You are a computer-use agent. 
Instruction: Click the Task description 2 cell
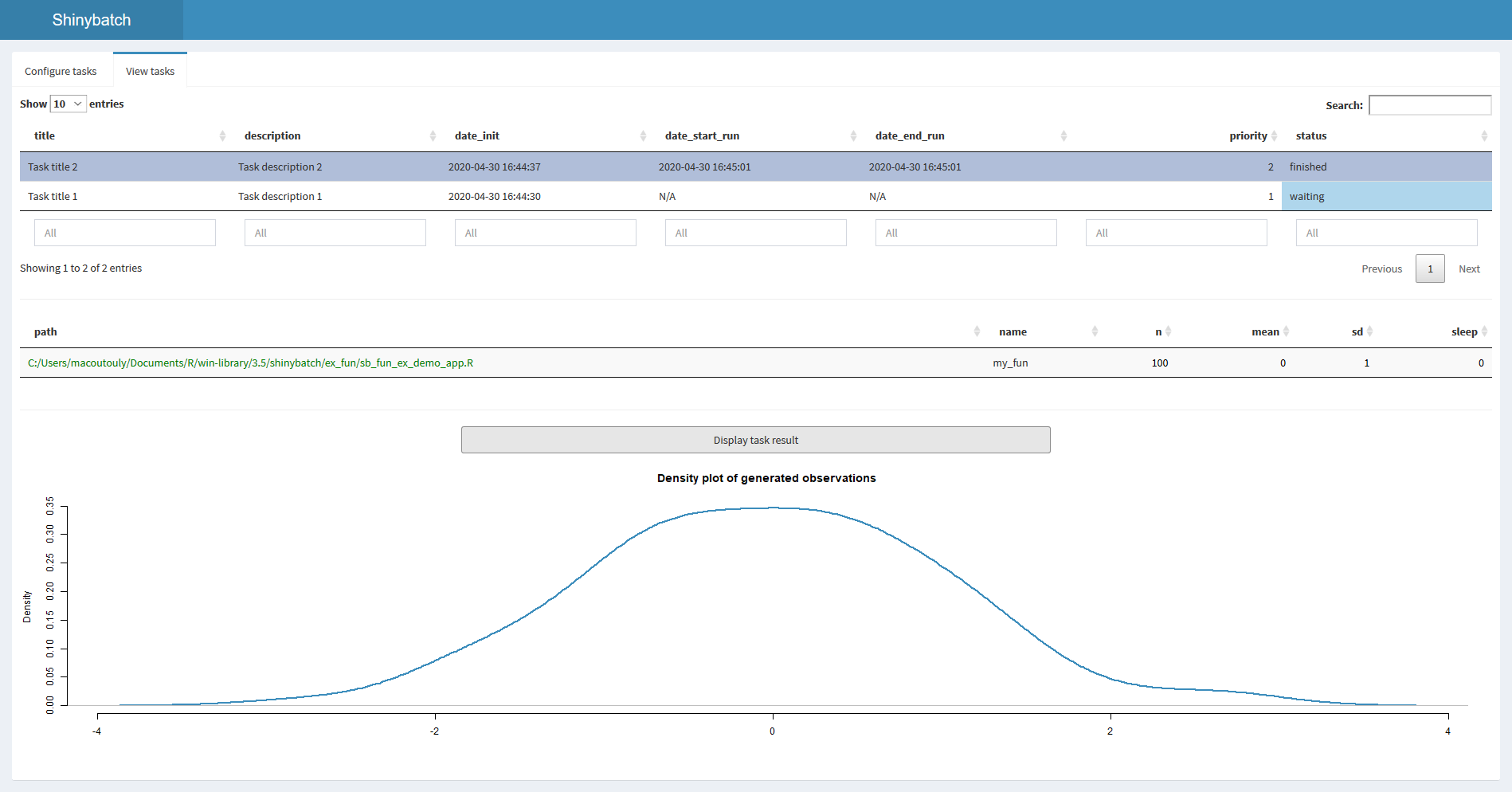pos(335,167)
